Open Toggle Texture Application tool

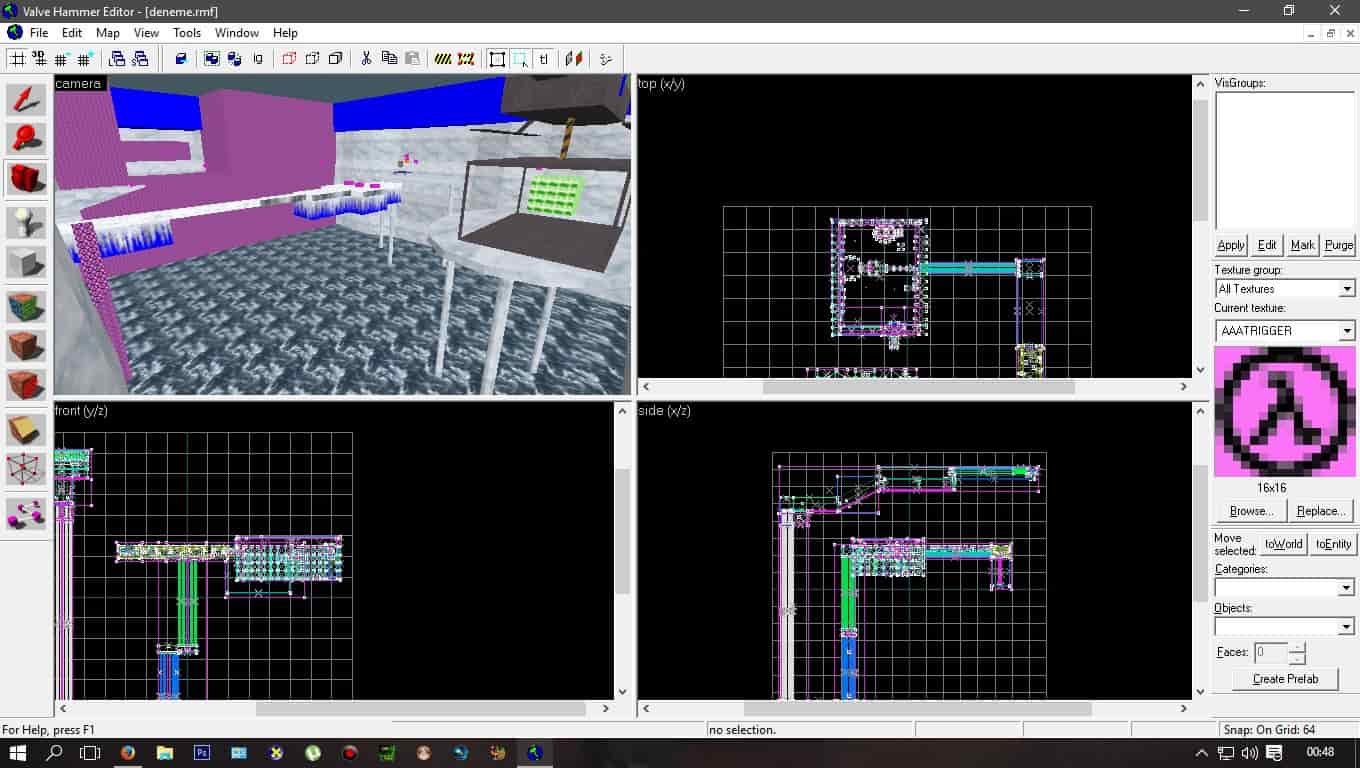click(26, 305)
